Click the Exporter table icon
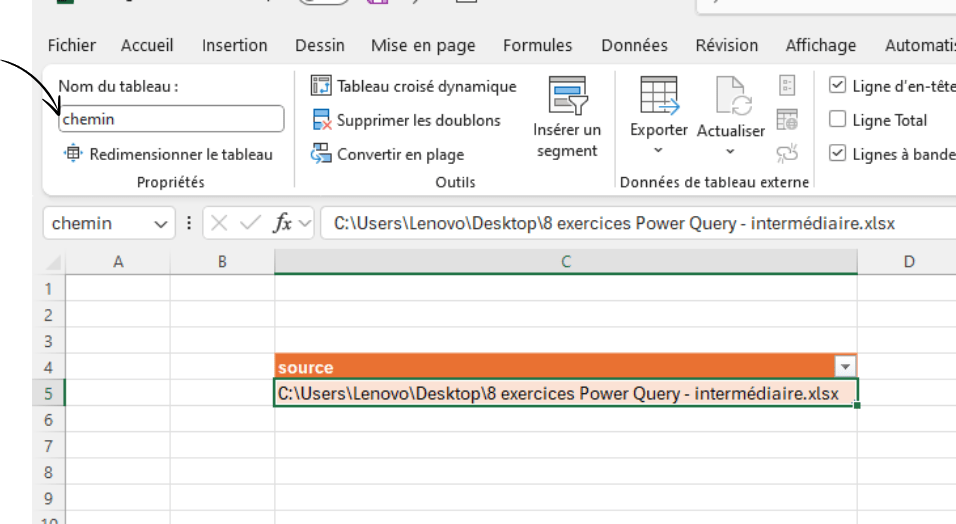This screenshot has height=524, width=956. 659,96
